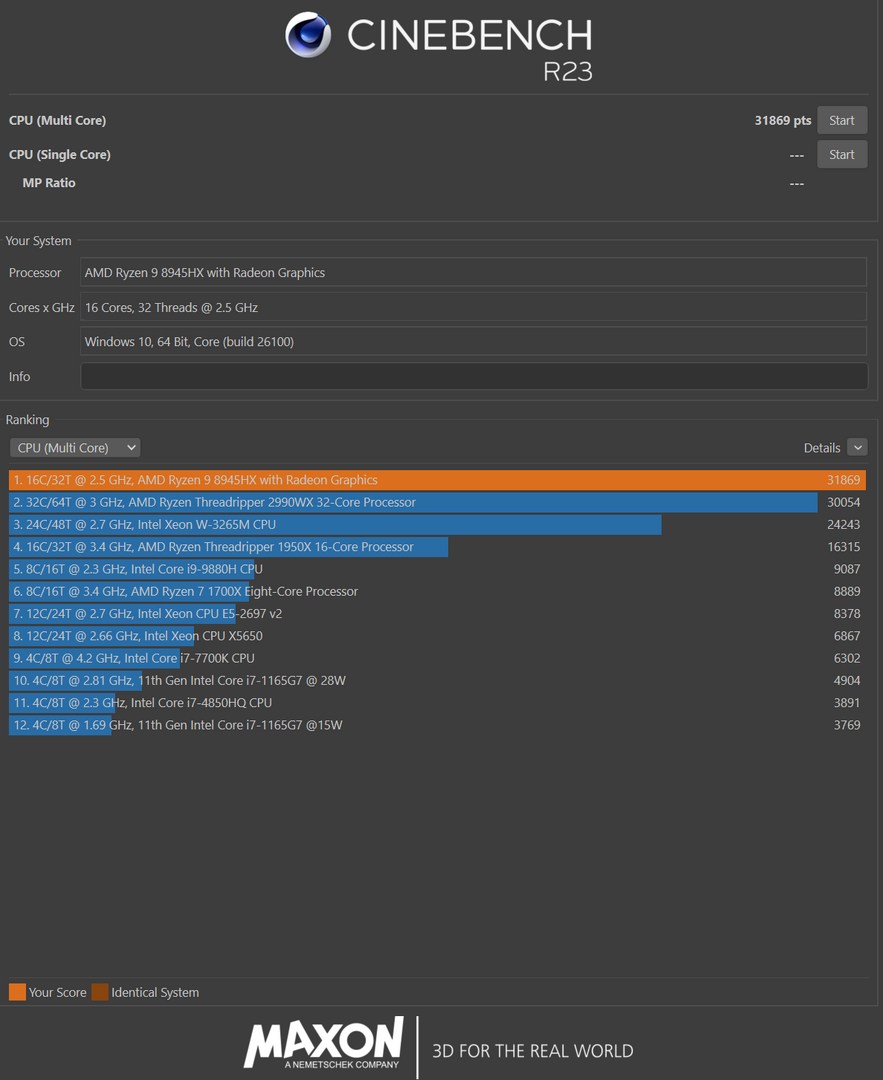This screenshot has height=1080, width=883.
Task: Click the 31869 pts multi core score
Action: pyautogui.click(x=782, y=121)
